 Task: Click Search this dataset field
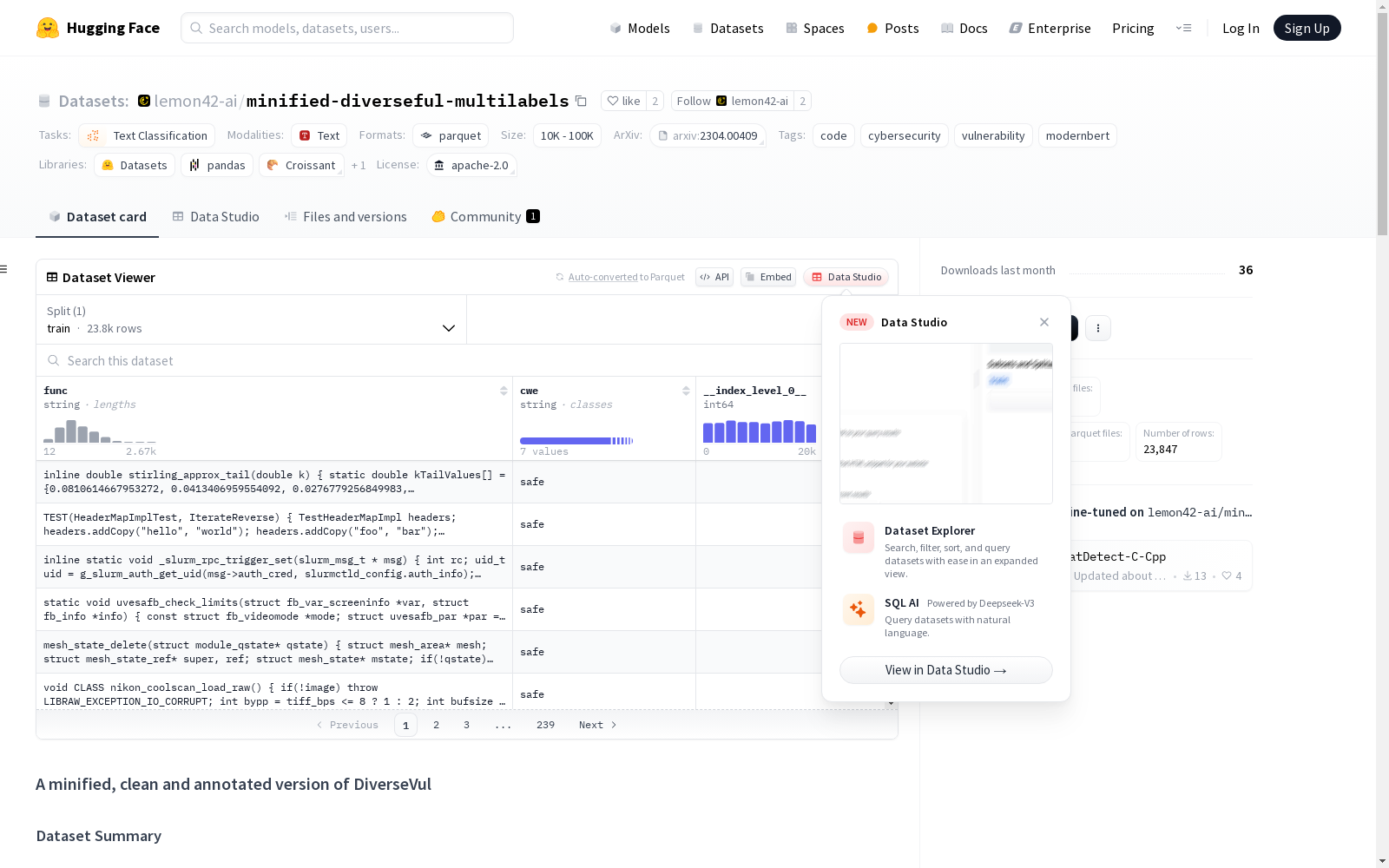pos(430,360)
